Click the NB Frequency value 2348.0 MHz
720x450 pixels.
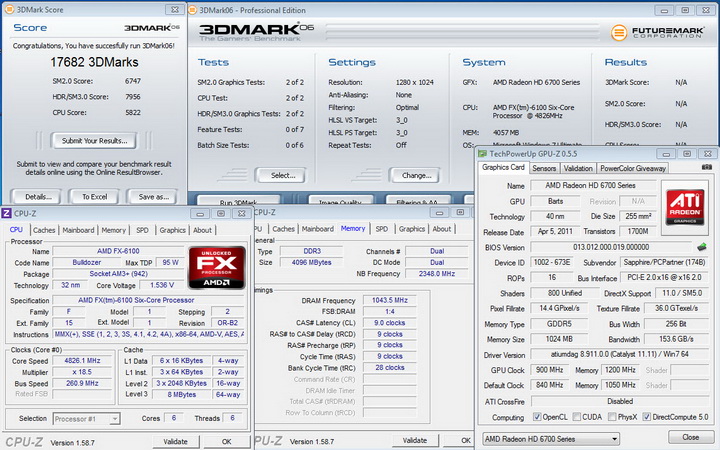click(x=437, y=274)
